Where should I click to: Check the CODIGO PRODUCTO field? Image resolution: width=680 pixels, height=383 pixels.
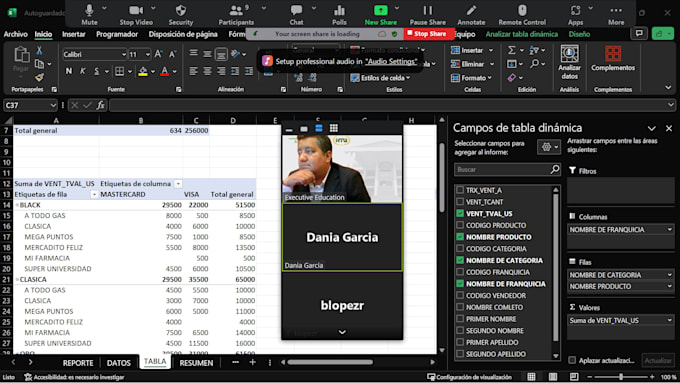[x=460, y=225]
